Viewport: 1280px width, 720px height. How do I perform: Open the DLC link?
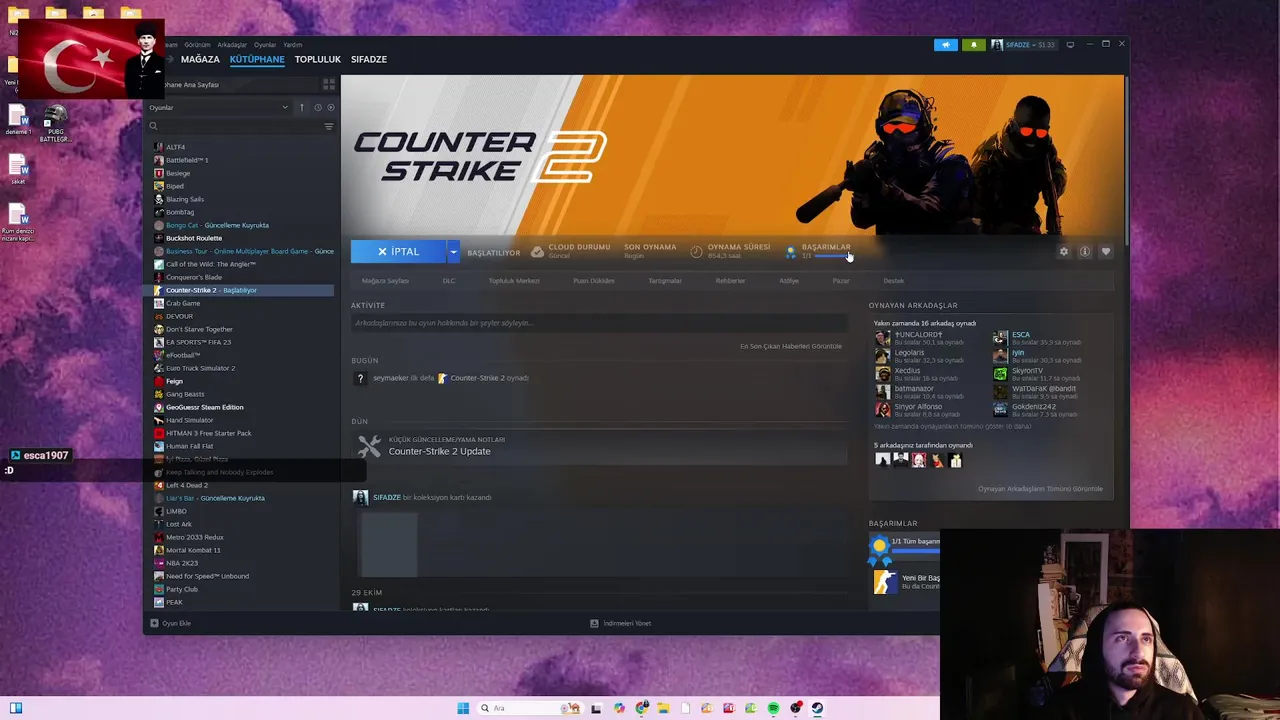pos(449,281)
